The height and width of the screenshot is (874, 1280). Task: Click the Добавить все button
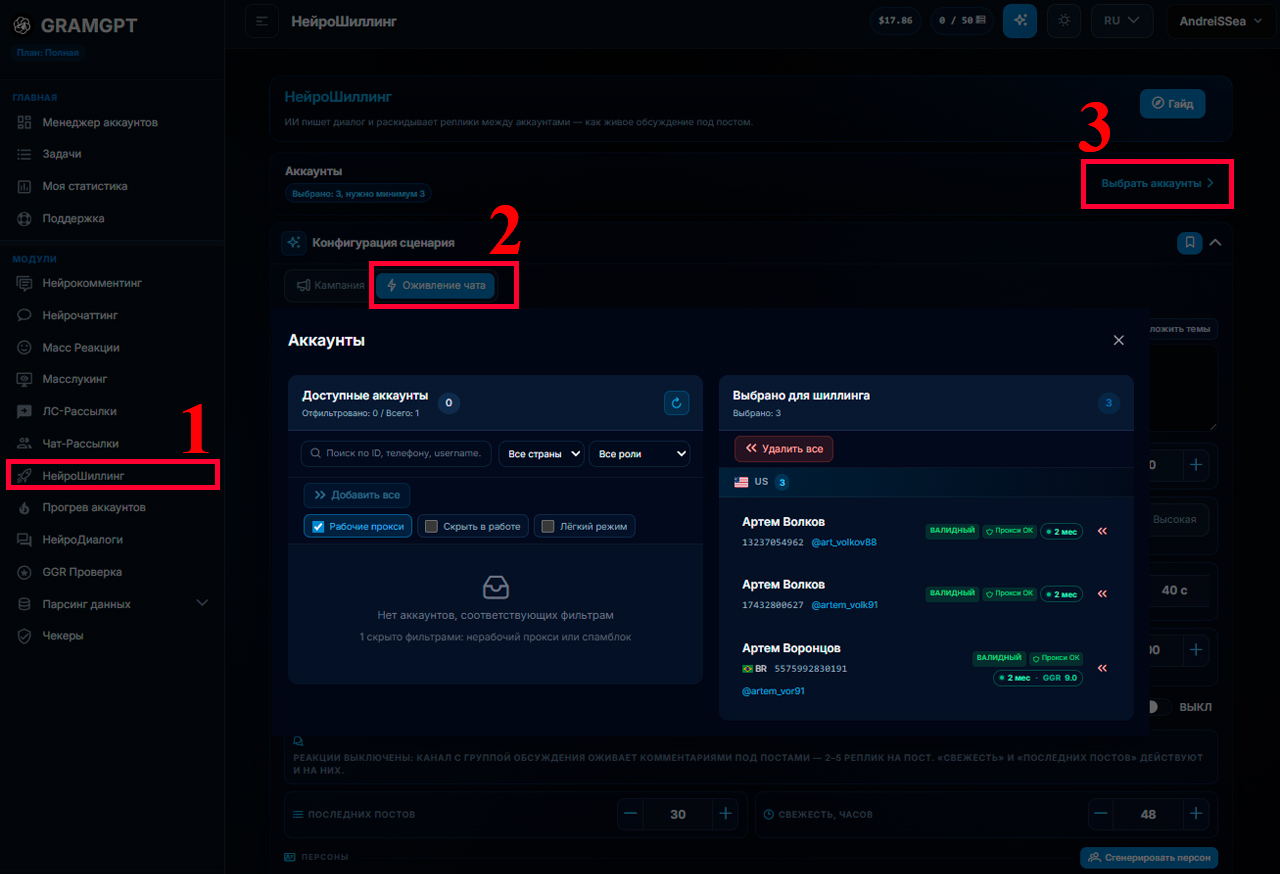click(357, 495)
